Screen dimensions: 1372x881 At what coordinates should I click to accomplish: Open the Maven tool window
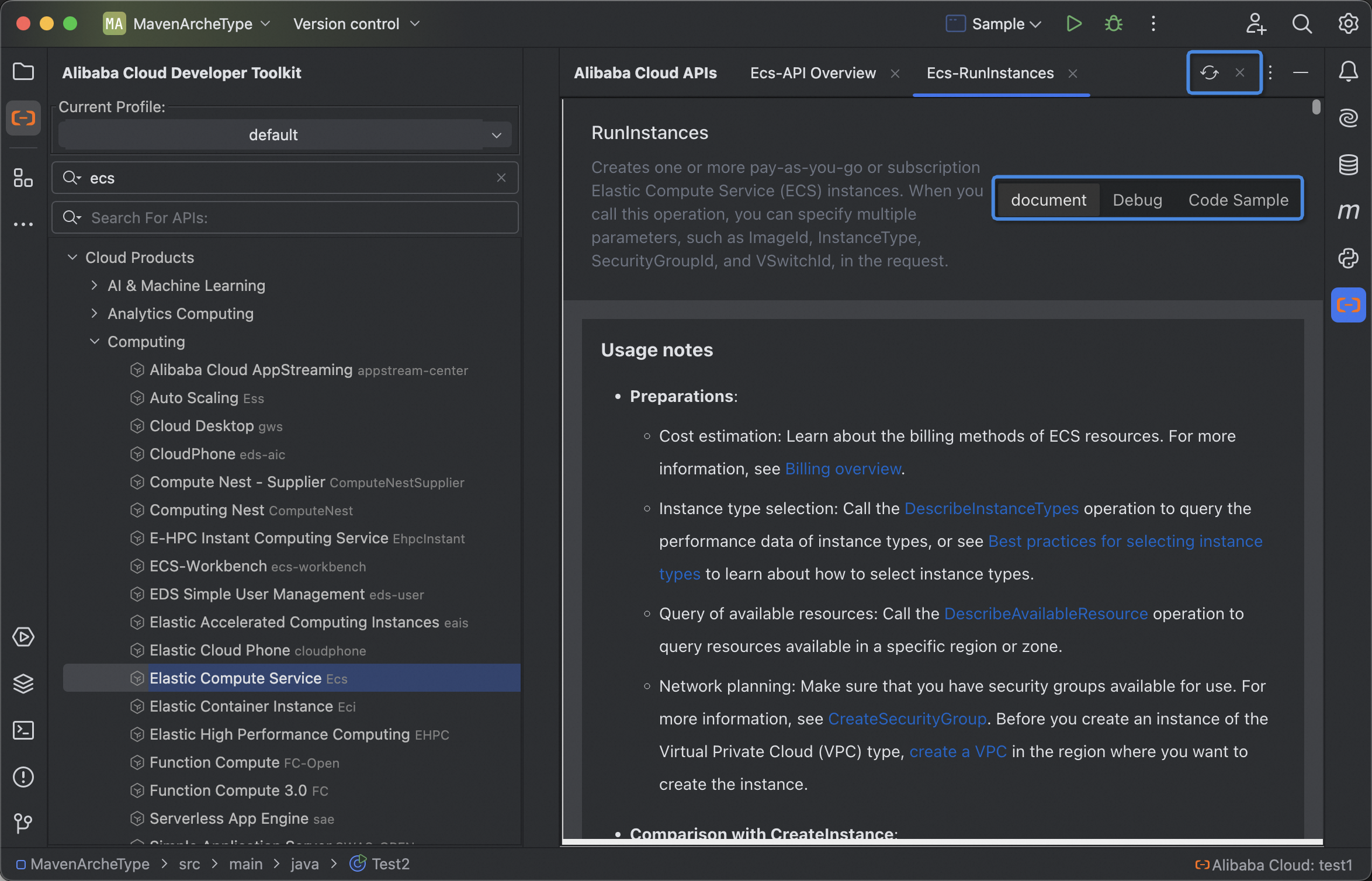pos(1348,211)
